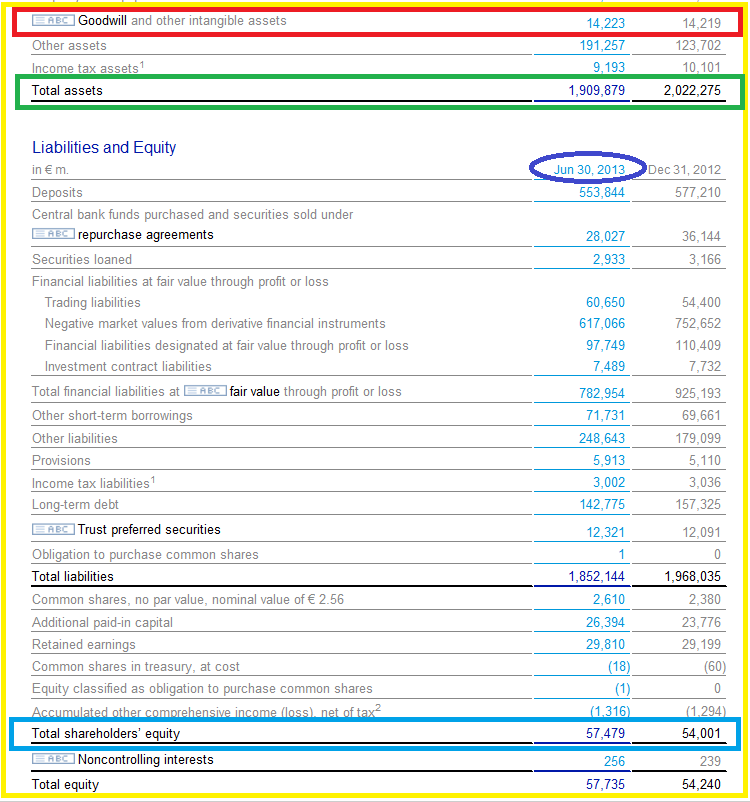Click shareholders' equity value 57,479
Viewport: 750px width, 802px height.
tap(605, 733)
